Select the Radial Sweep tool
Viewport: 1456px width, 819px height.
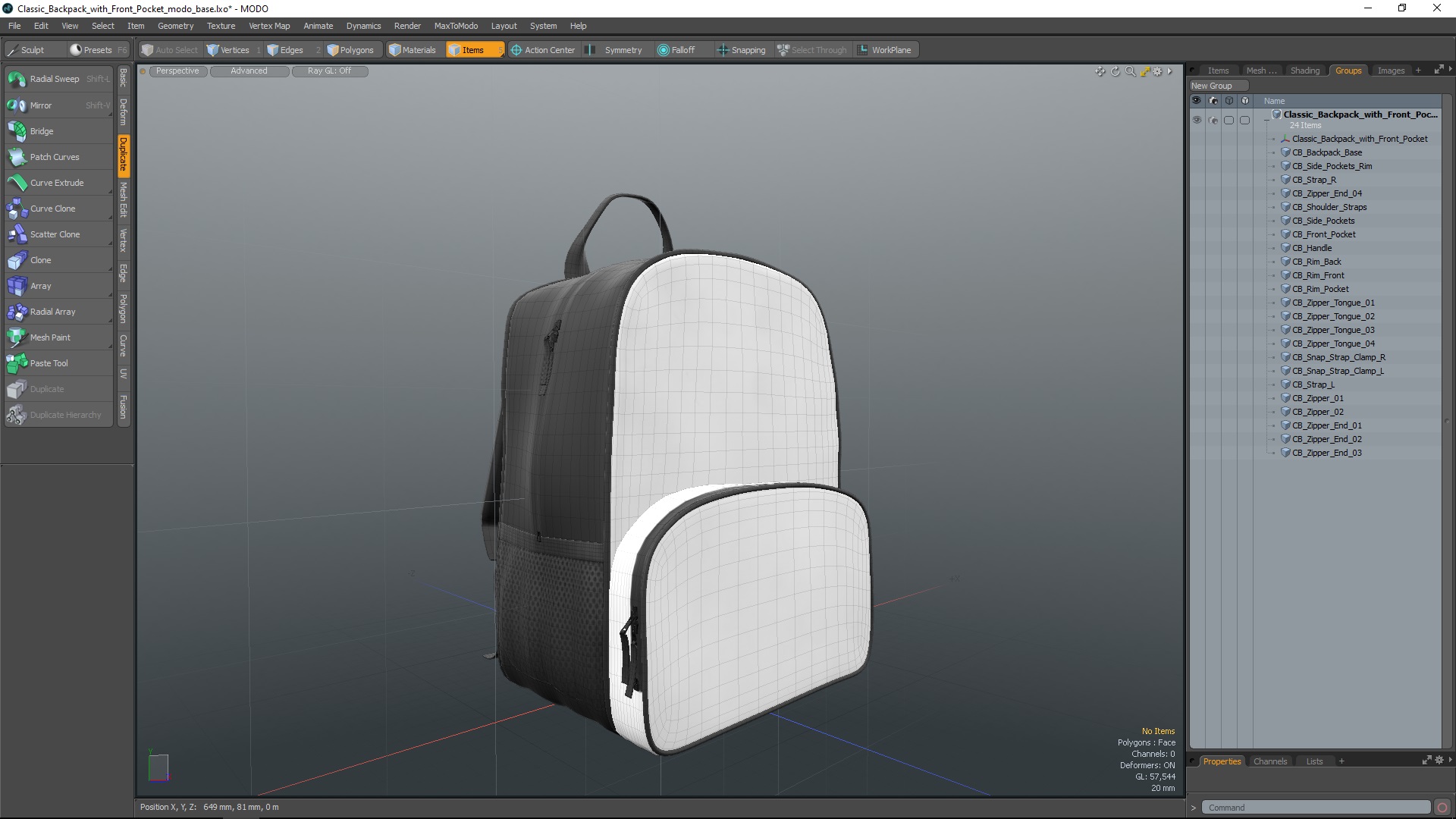55,79
